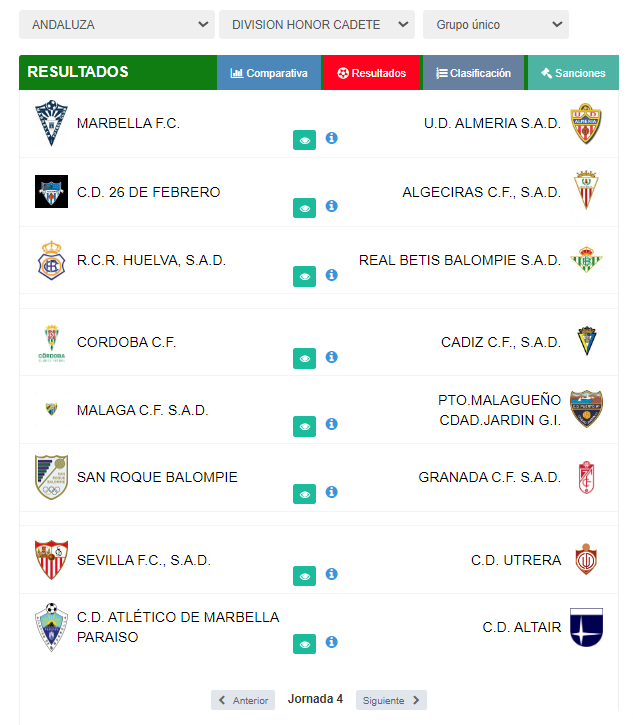Image resolution: width=633 pixels, height=725 pixels.
Task: Open the Grupo único dropdown
Action: point(496,24)
